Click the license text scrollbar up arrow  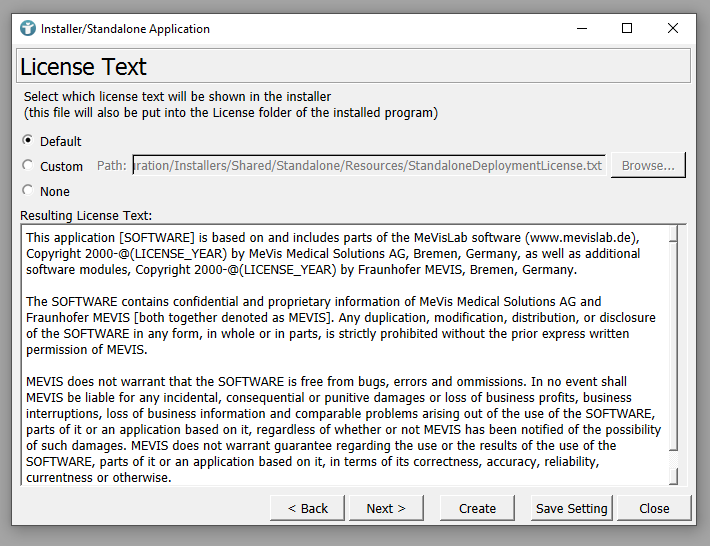point(674,233)
